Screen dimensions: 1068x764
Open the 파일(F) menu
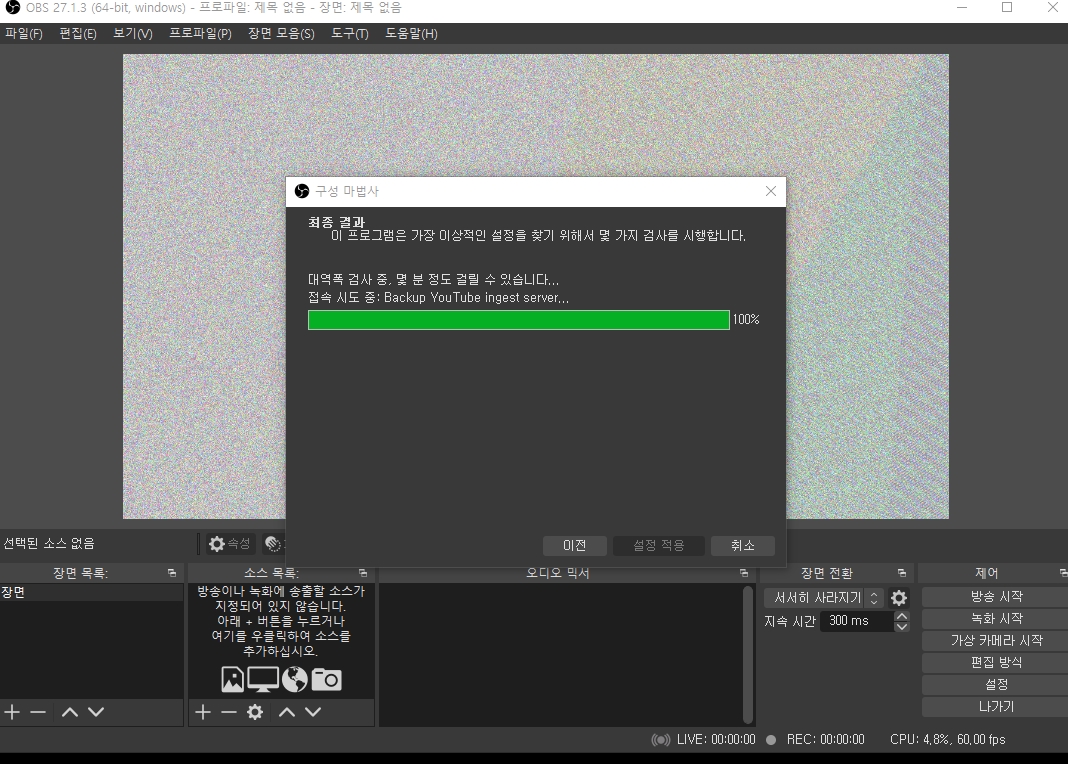[24, 33]
